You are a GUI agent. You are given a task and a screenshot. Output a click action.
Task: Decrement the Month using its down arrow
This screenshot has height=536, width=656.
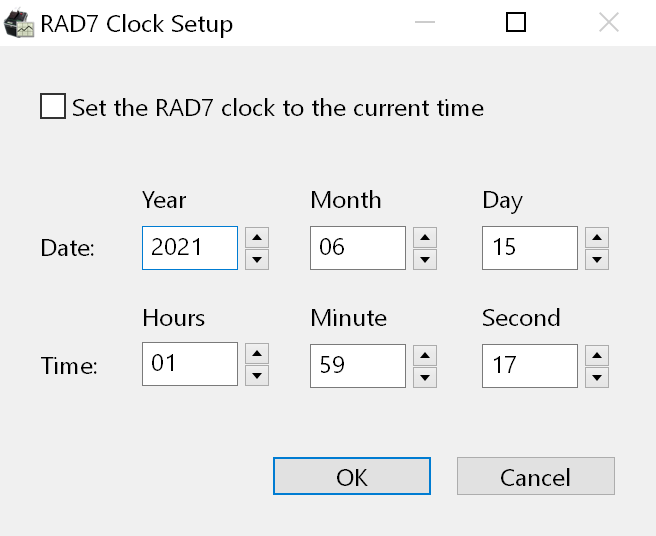coord(425,259)
